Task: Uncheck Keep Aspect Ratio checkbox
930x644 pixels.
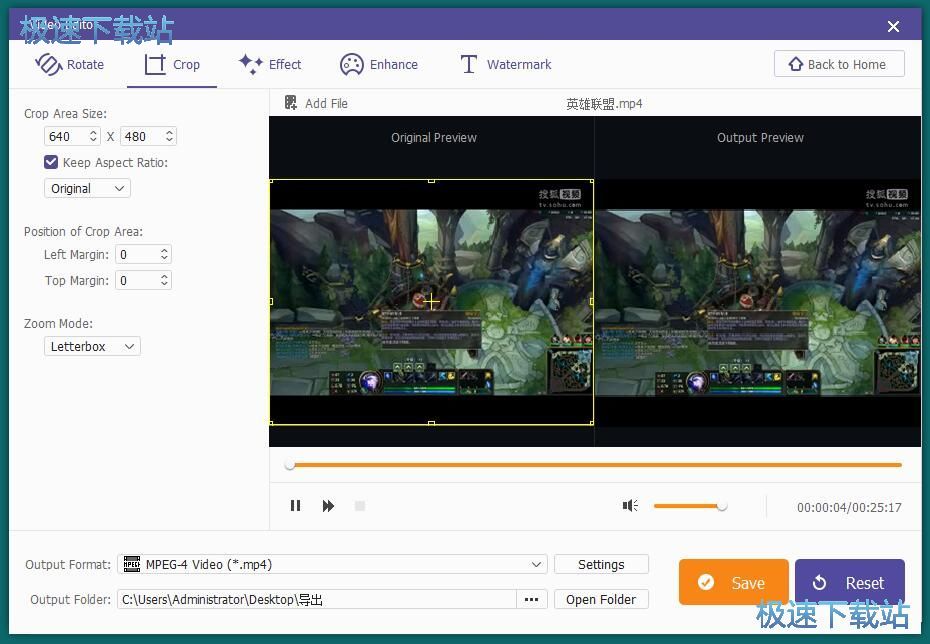Action: [51, 162]
